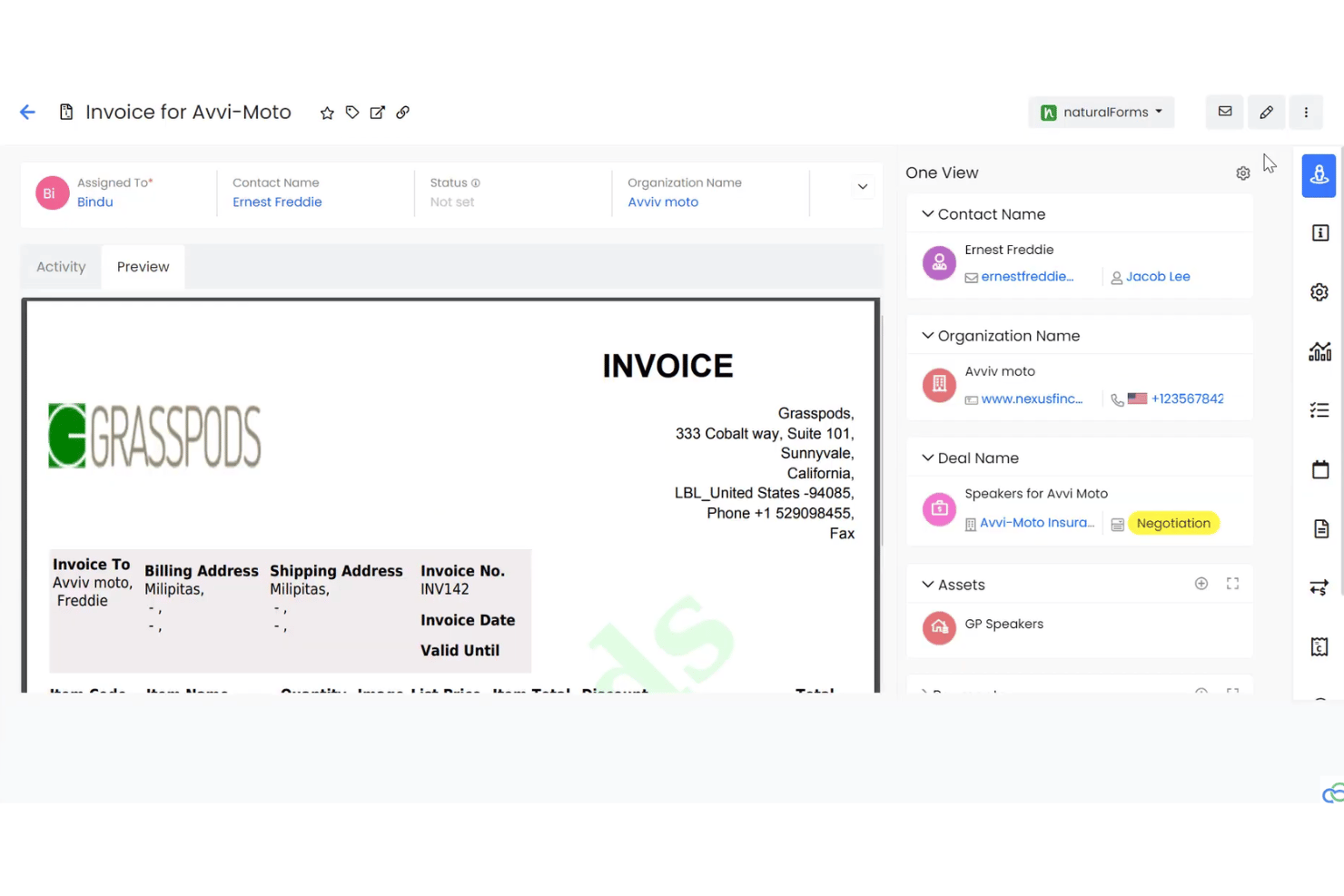The height and width of the screenshot is (896, 1344).
Task: Open the analytics chart sidebar icon
Action: pyautogui.click(x=1319, y=351)
